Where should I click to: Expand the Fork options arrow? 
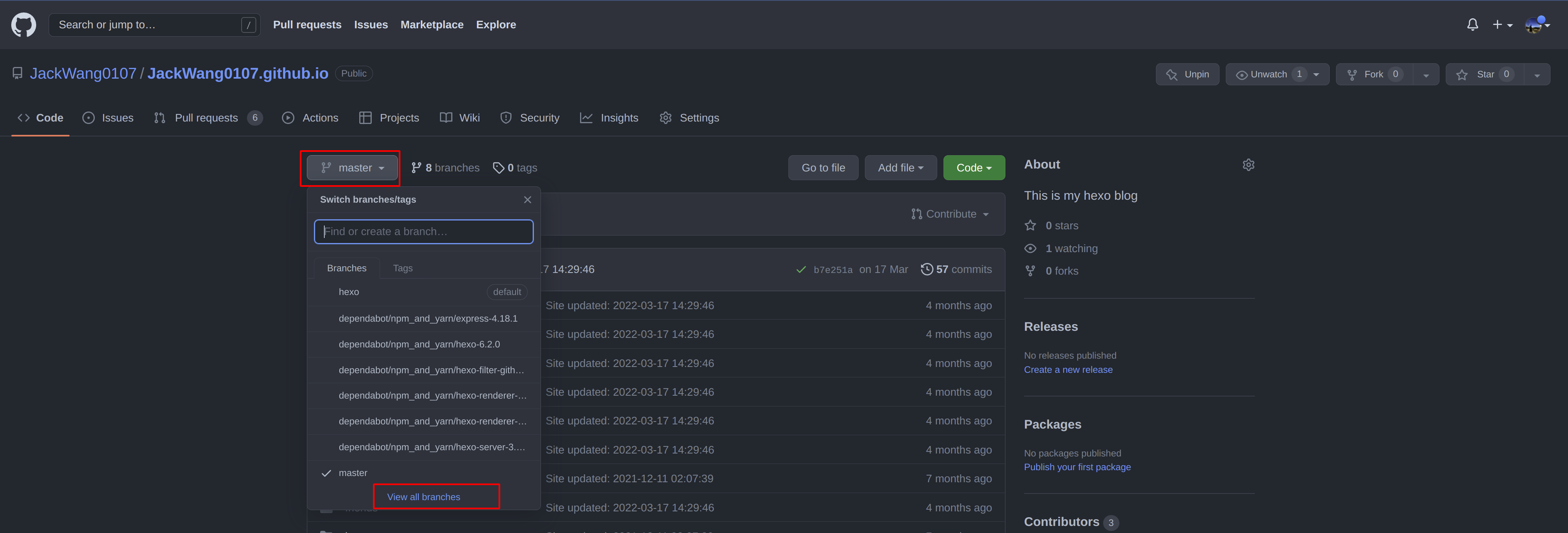pyautogui.click(x=1426, y=74)
